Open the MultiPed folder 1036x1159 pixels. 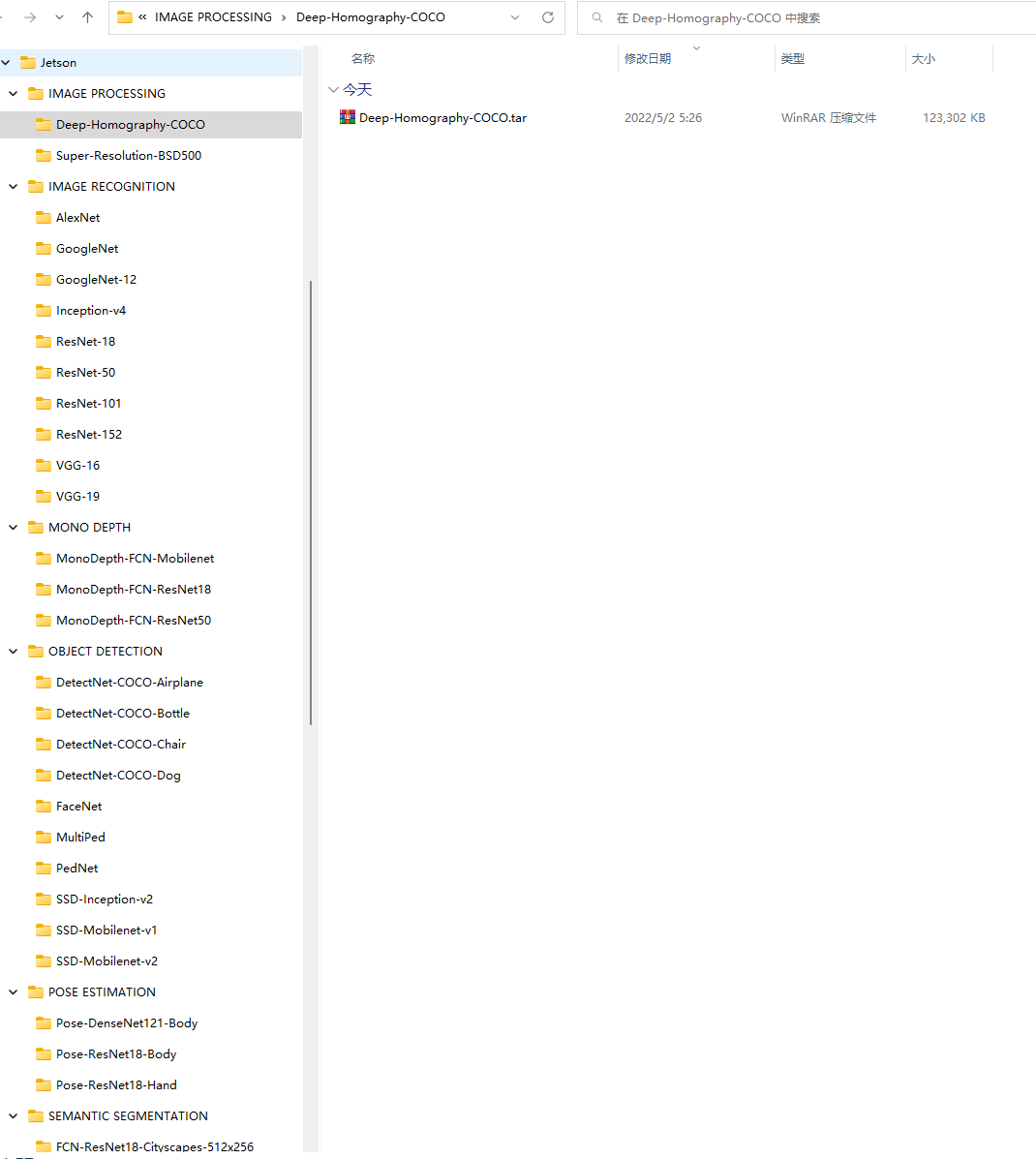click(x=80, y=838)
